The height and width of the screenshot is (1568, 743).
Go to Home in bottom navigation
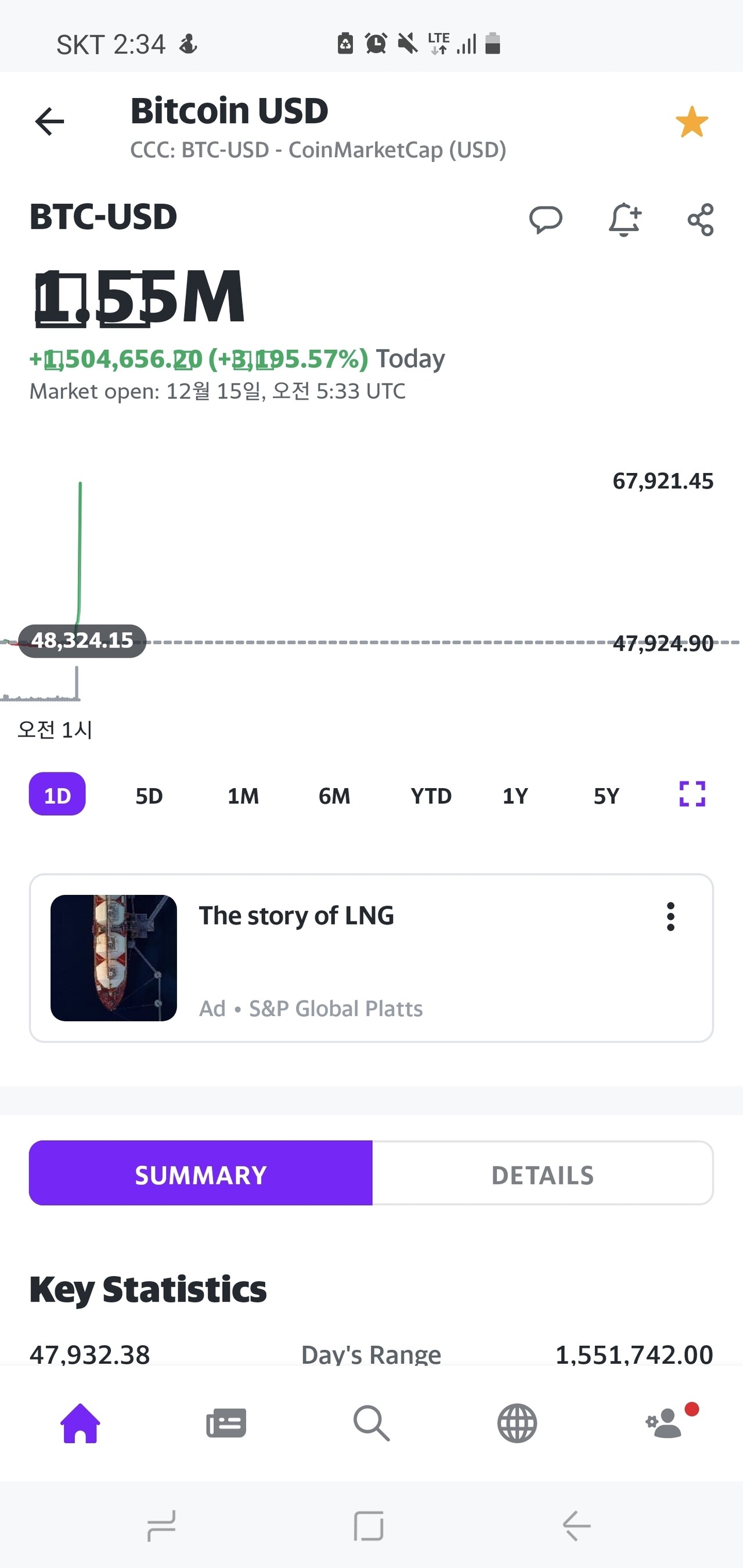pyautogui.click(x=80, y=1424)
